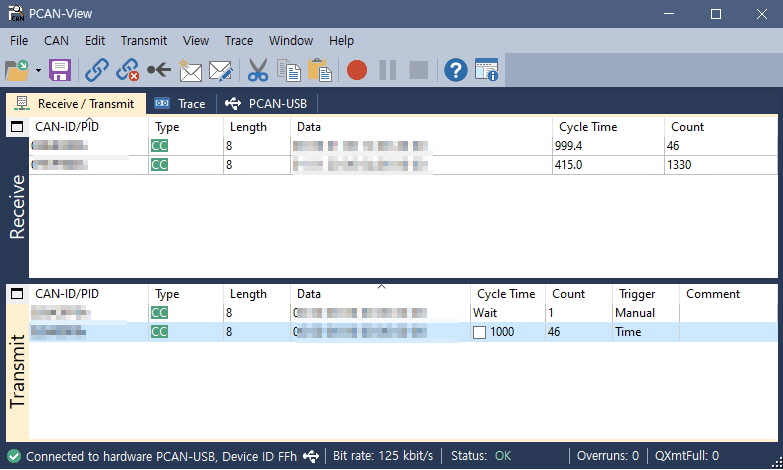Click the Transmit Trigger column header
This screenshot has width=783, height=470.
pyautogui.click(x=646, y=294)
